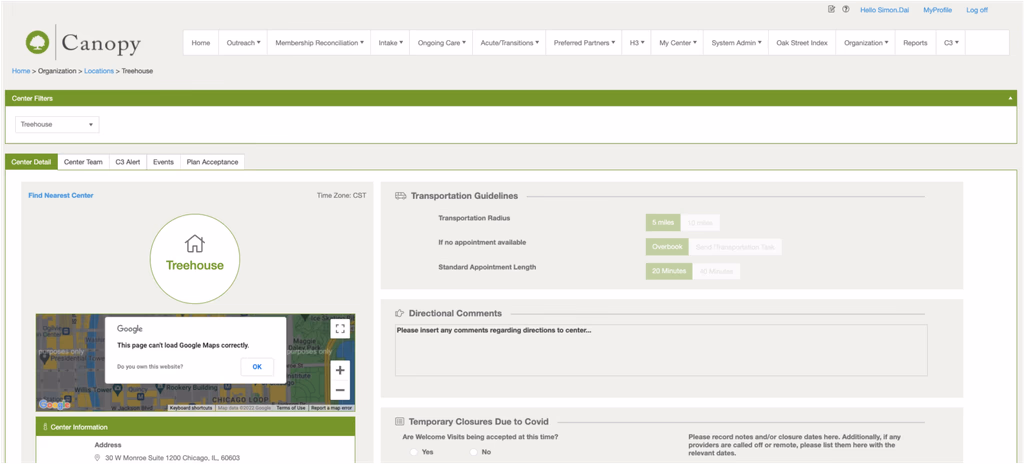
Task: Toggle fullscreen view on the map
Action: (340, 329)
